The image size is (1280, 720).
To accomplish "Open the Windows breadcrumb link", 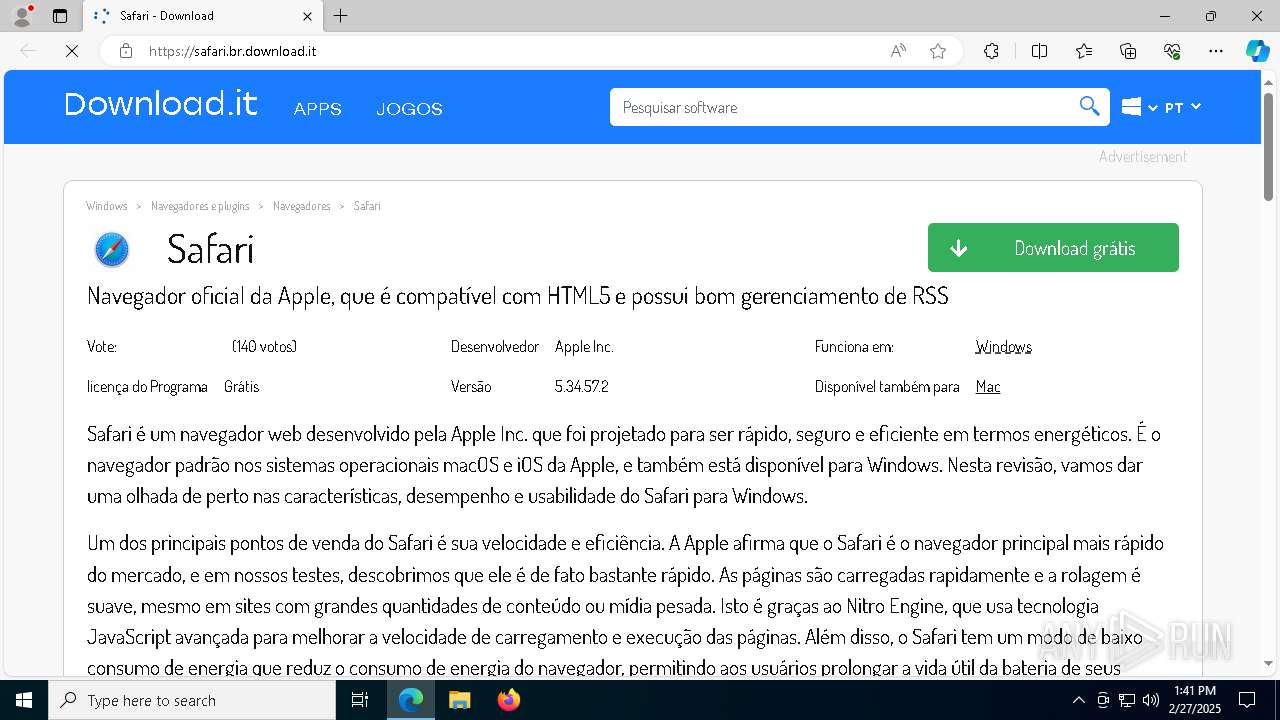I will click(107, 206).
